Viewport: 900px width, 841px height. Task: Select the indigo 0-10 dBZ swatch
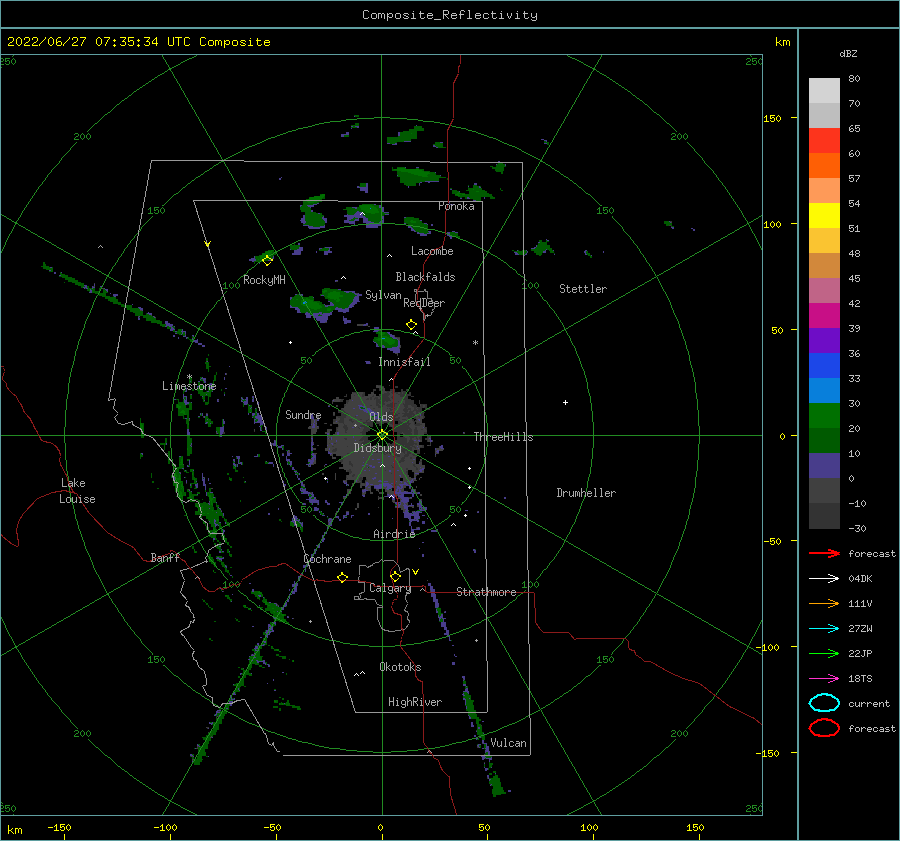tap(824, 466)
